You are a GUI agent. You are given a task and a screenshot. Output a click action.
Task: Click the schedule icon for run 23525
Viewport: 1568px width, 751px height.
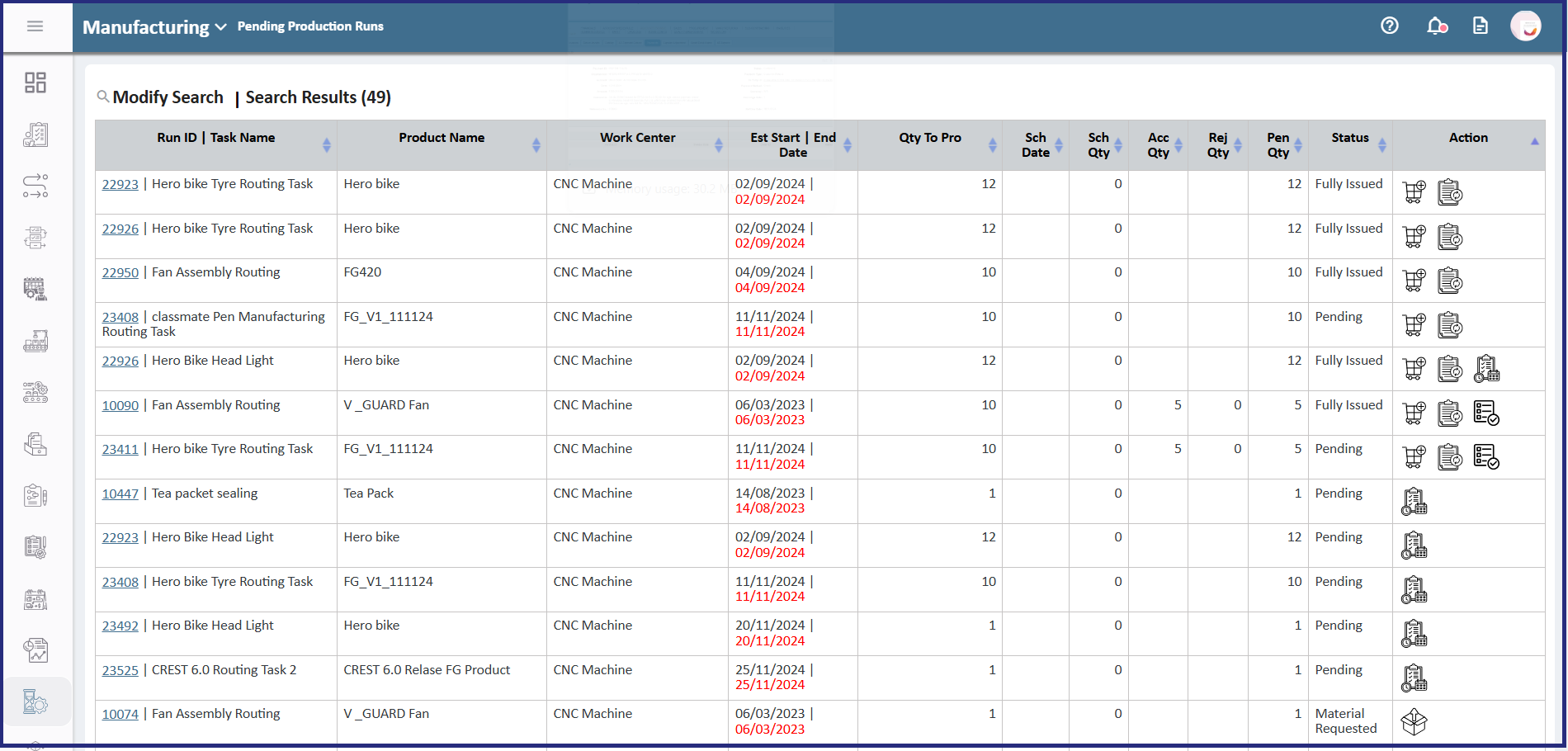(1415, 678)
